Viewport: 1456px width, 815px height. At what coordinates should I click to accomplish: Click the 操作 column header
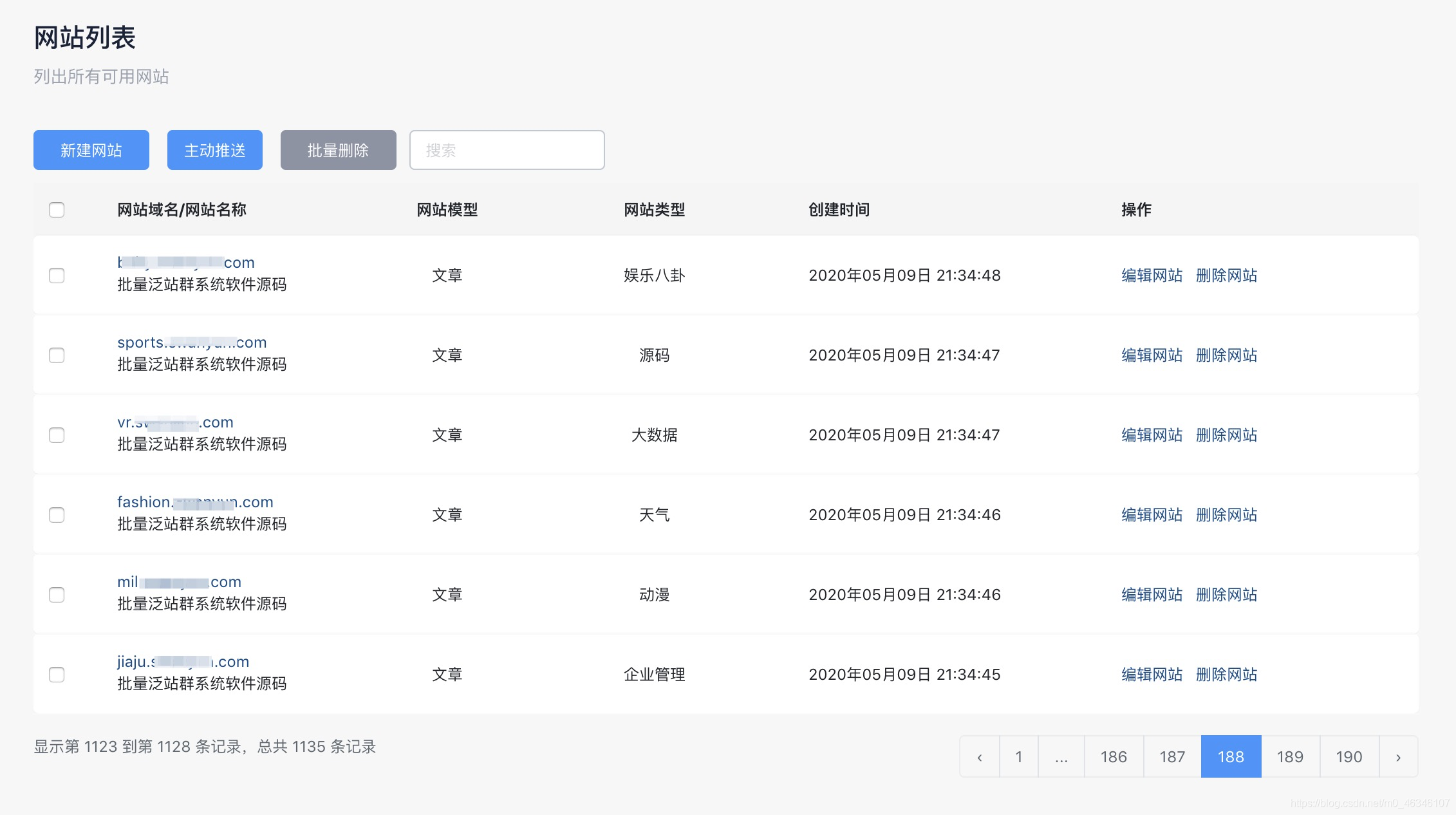click(x=1137, y=210)
